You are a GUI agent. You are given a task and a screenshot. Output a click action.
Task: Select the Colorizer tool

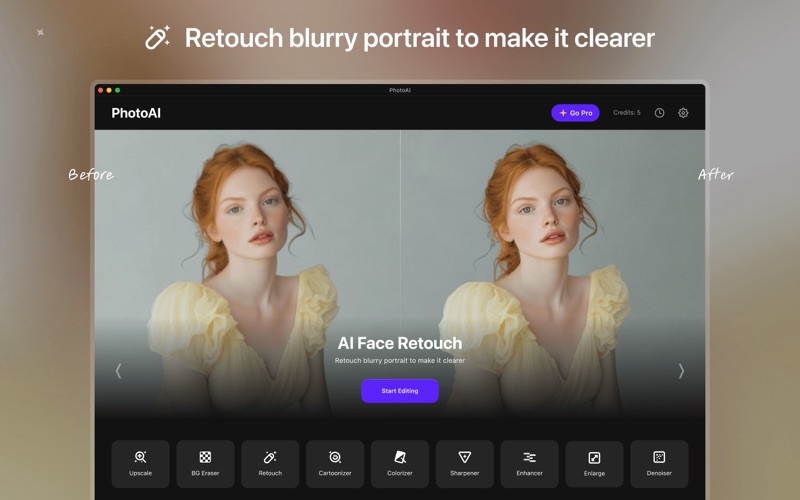400,463
